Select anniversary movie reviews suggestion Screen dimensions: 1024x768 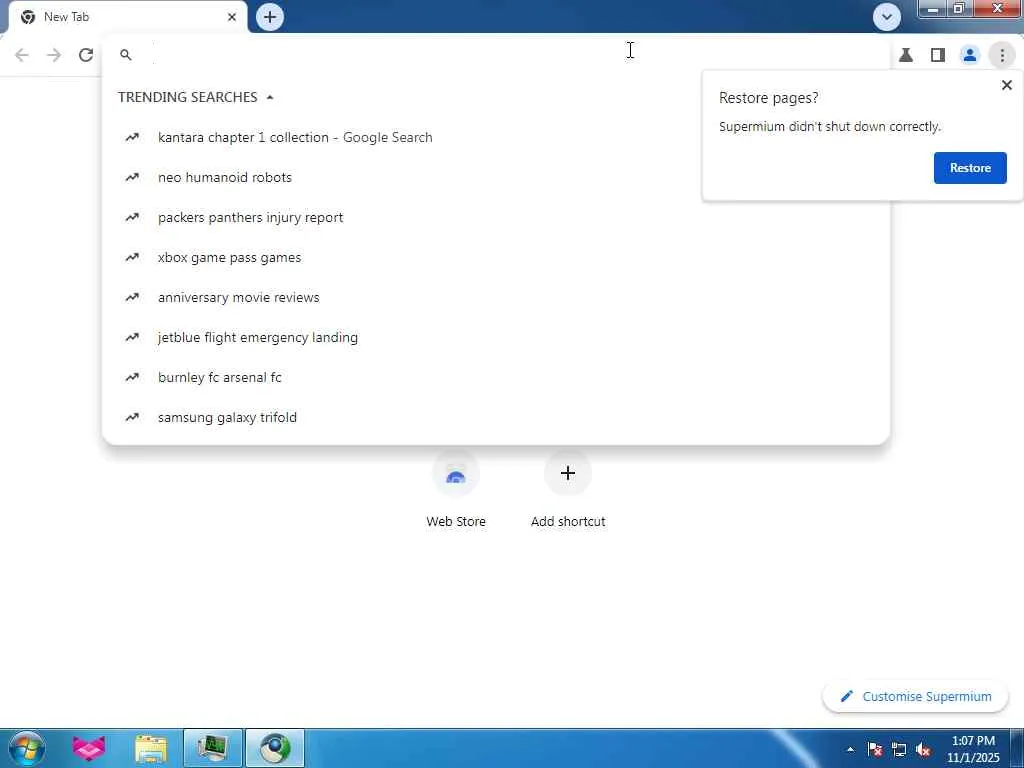pos(496,297)
